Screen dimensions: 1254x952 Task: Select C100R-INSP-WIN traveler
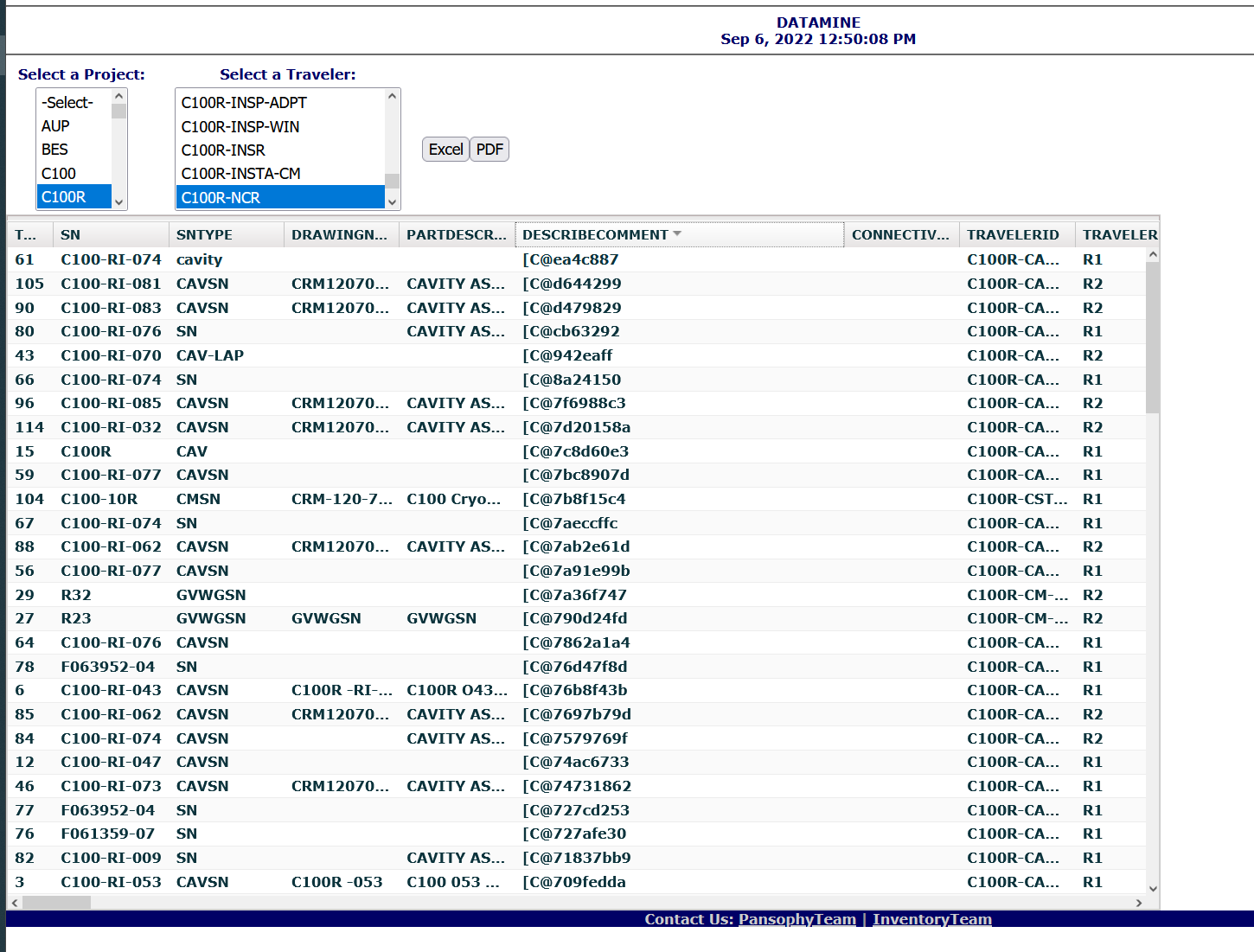tap(240, 127)
